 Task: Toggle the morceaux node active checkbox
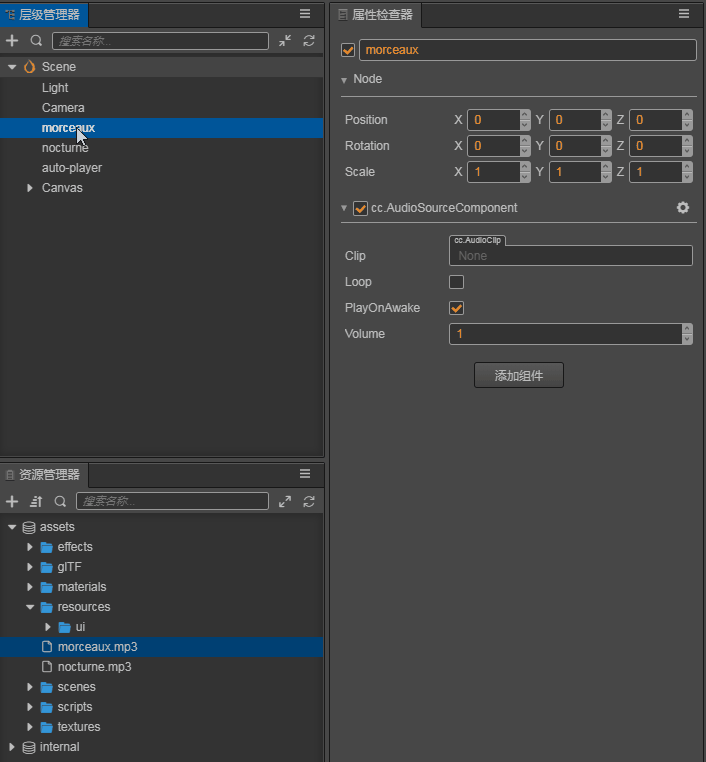click(348, 50)
